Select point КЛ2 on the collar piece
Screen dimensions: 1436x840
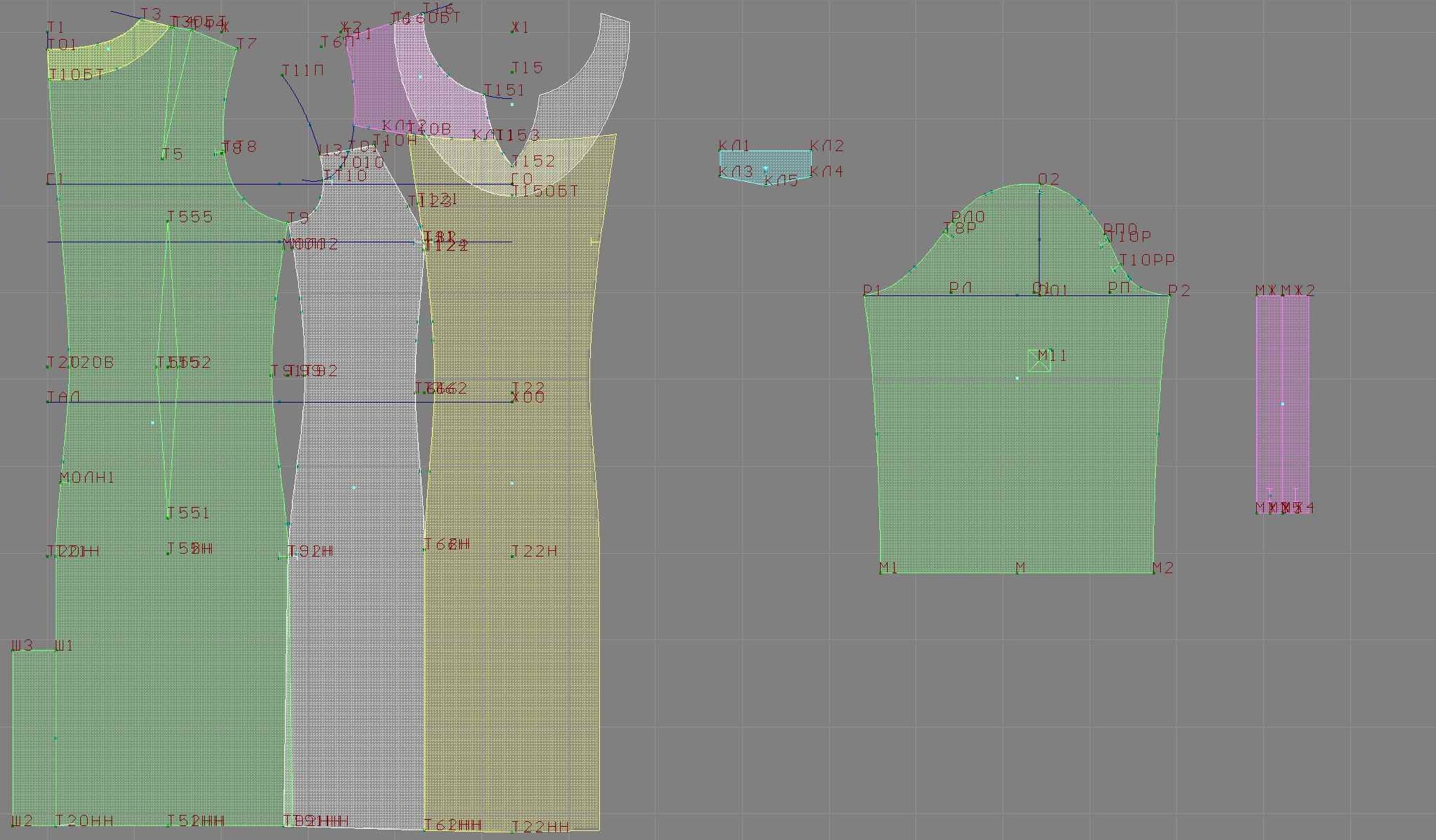pyautogui.click(x=811, y=151)
